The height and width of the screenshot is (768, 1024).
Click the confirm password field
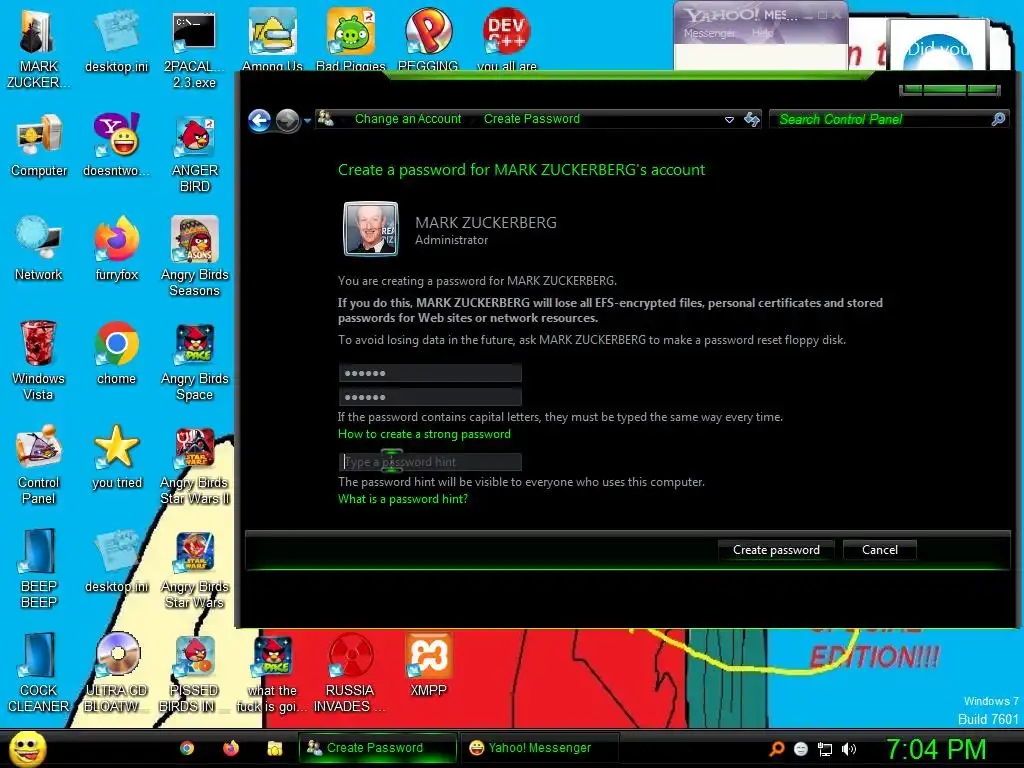[x=430, y=397]
